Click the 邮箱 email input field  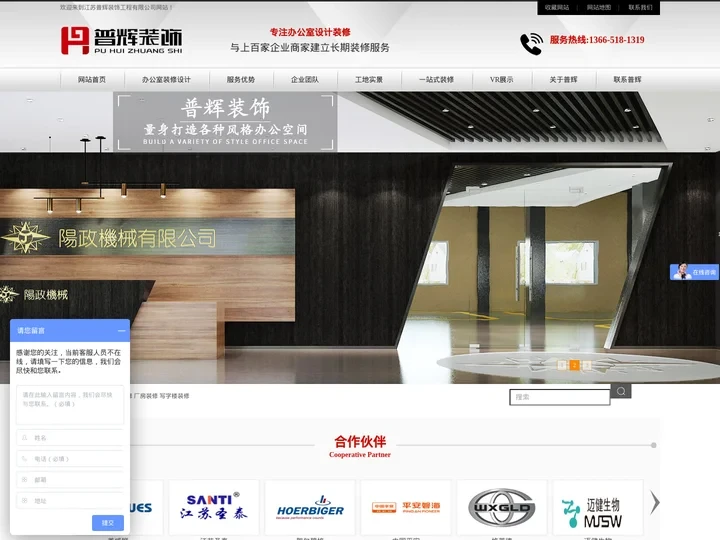[70, 479]
